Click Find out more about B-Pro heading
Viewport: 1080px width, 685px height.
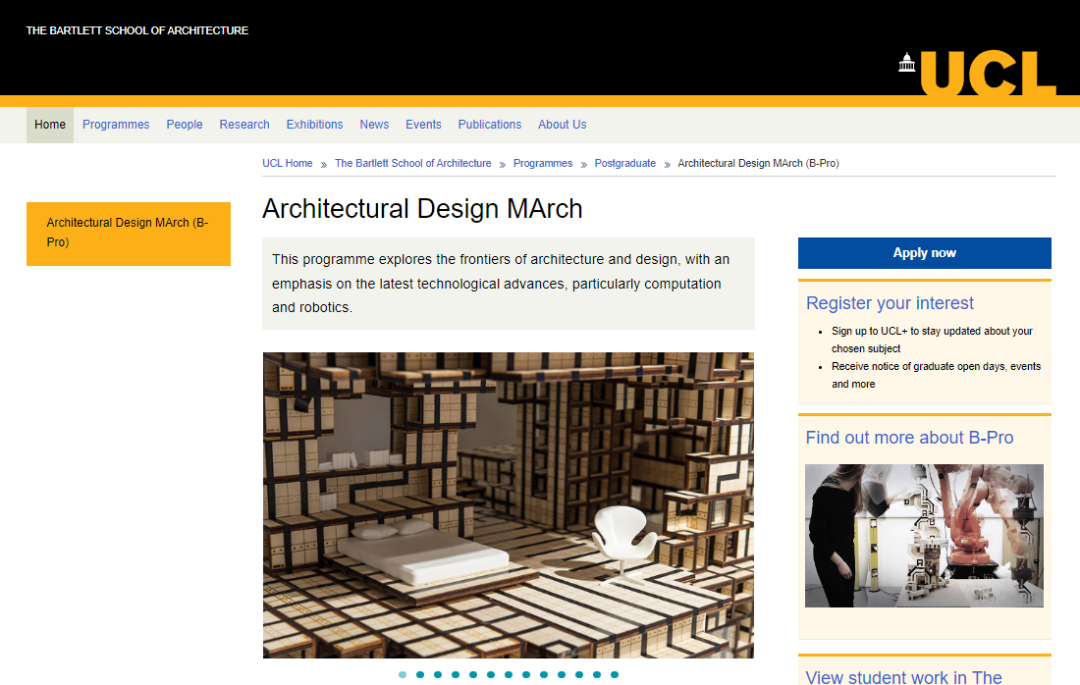[x=909, y=438]
